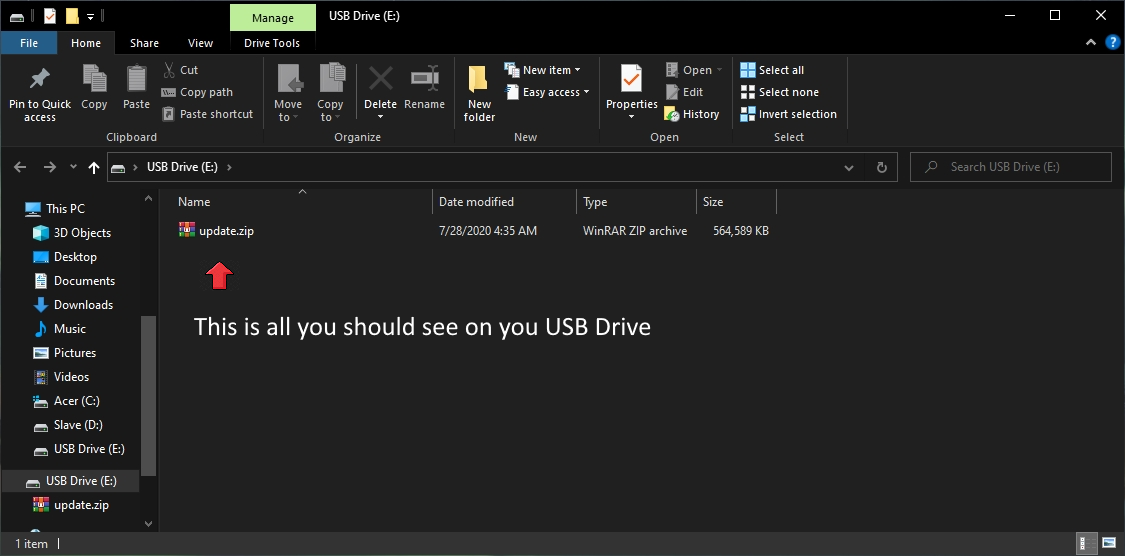Refresh the current folder view
1125x556 pixels.
point(882,167)
